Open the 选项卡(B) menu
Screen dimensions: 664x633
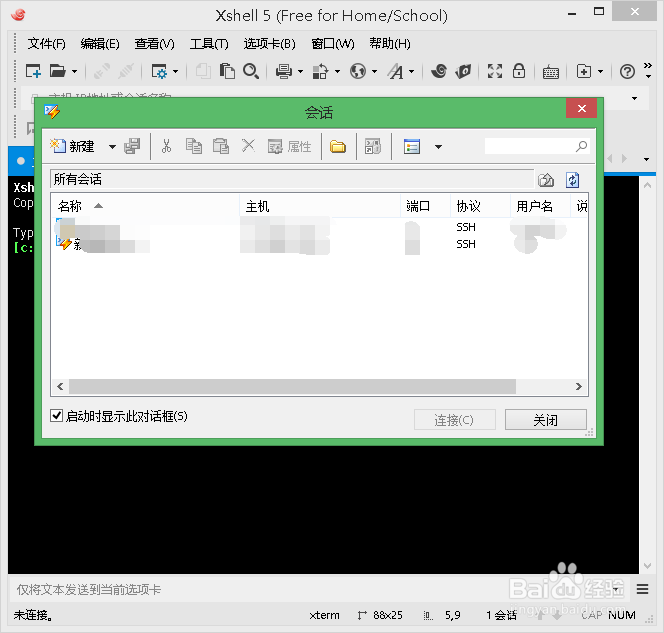point(269,44)
